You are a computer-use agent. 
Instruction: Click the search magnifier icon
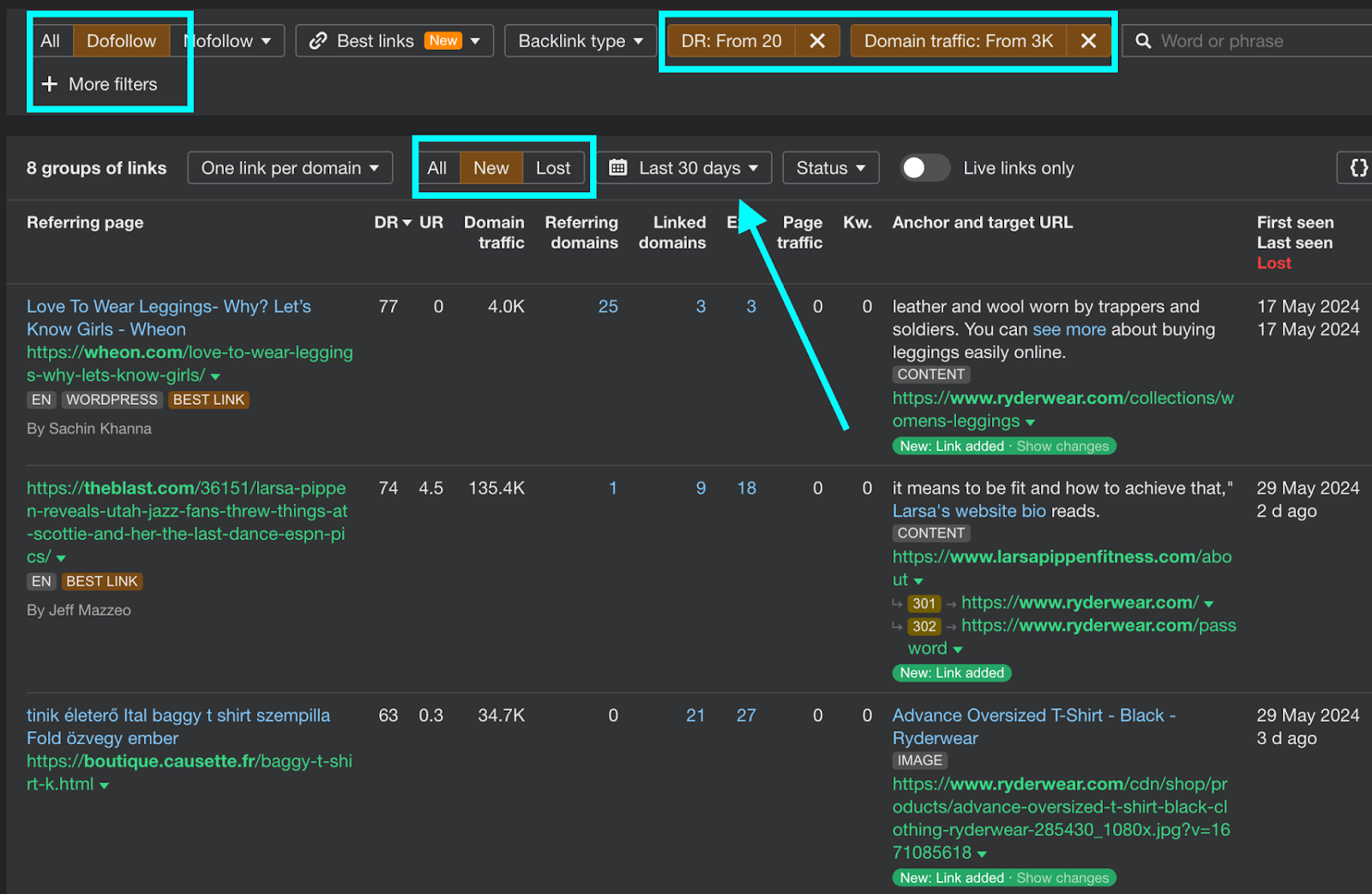1143,41
